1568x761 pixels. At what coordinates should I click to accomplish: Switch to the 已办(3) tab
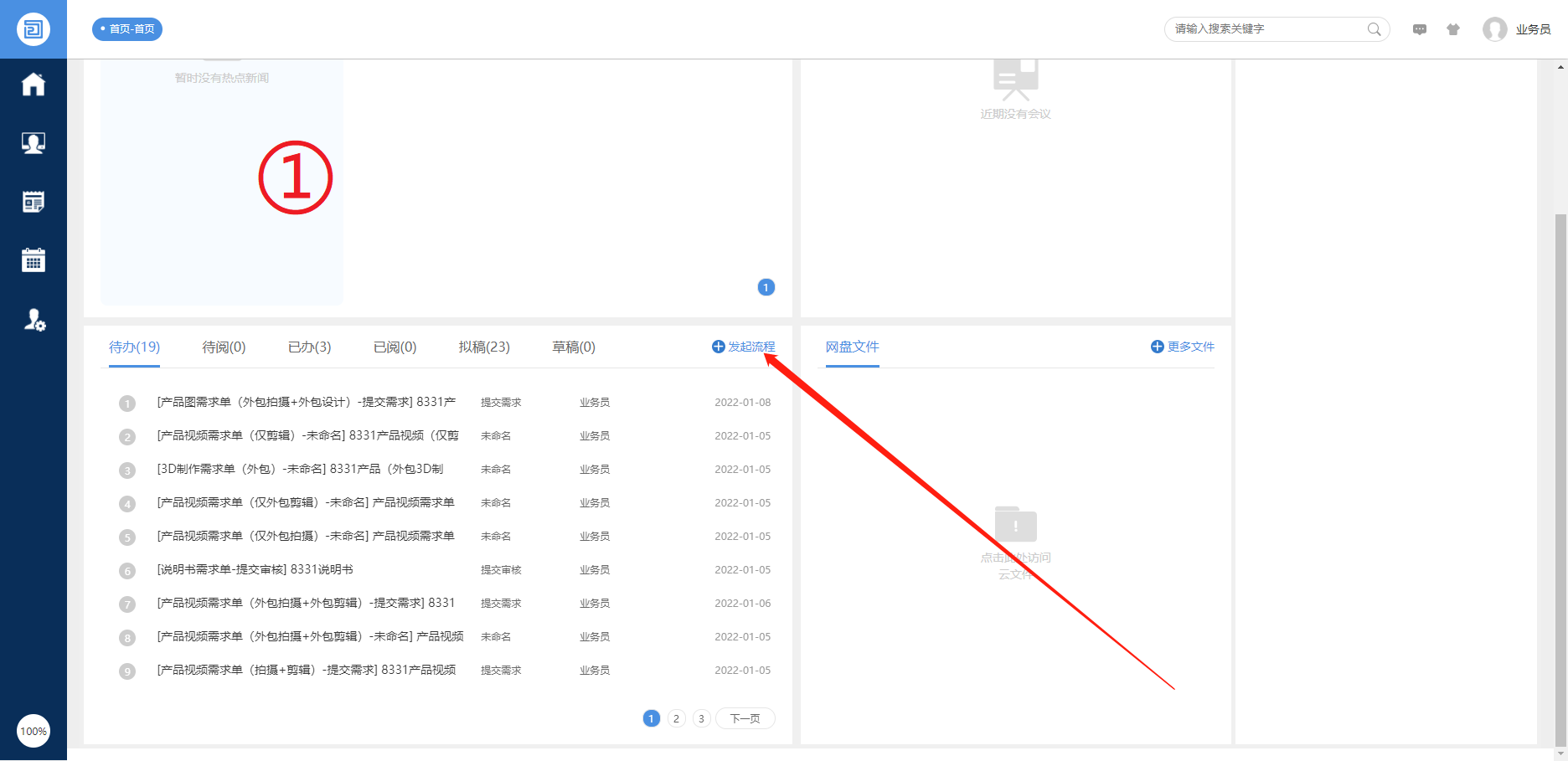pos(309,347)
